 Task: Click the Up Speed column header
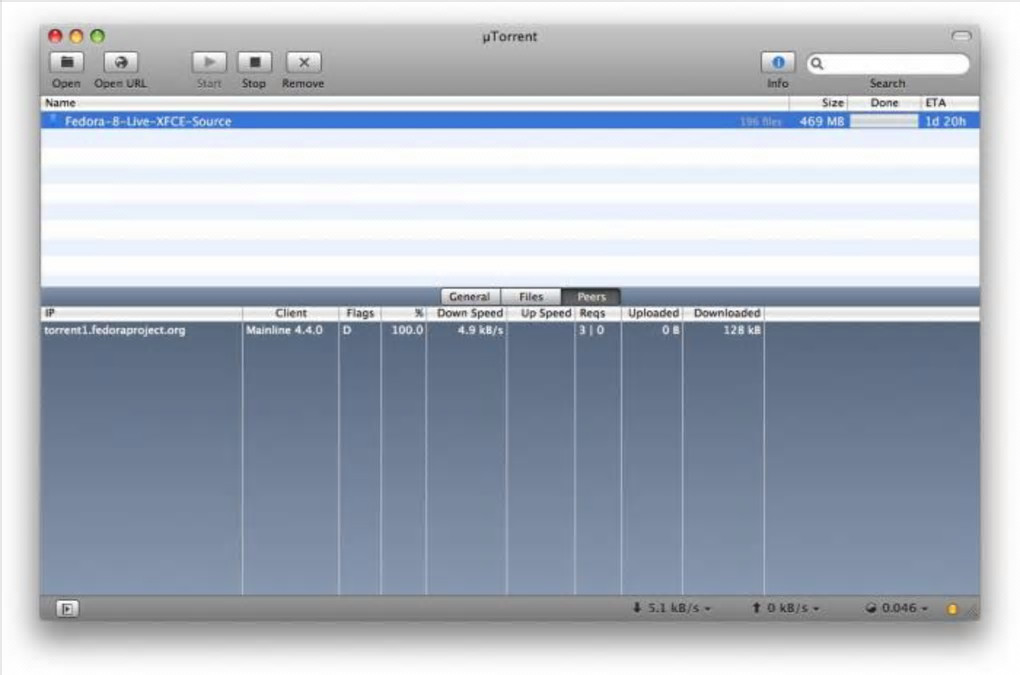(x=541, y=313)
